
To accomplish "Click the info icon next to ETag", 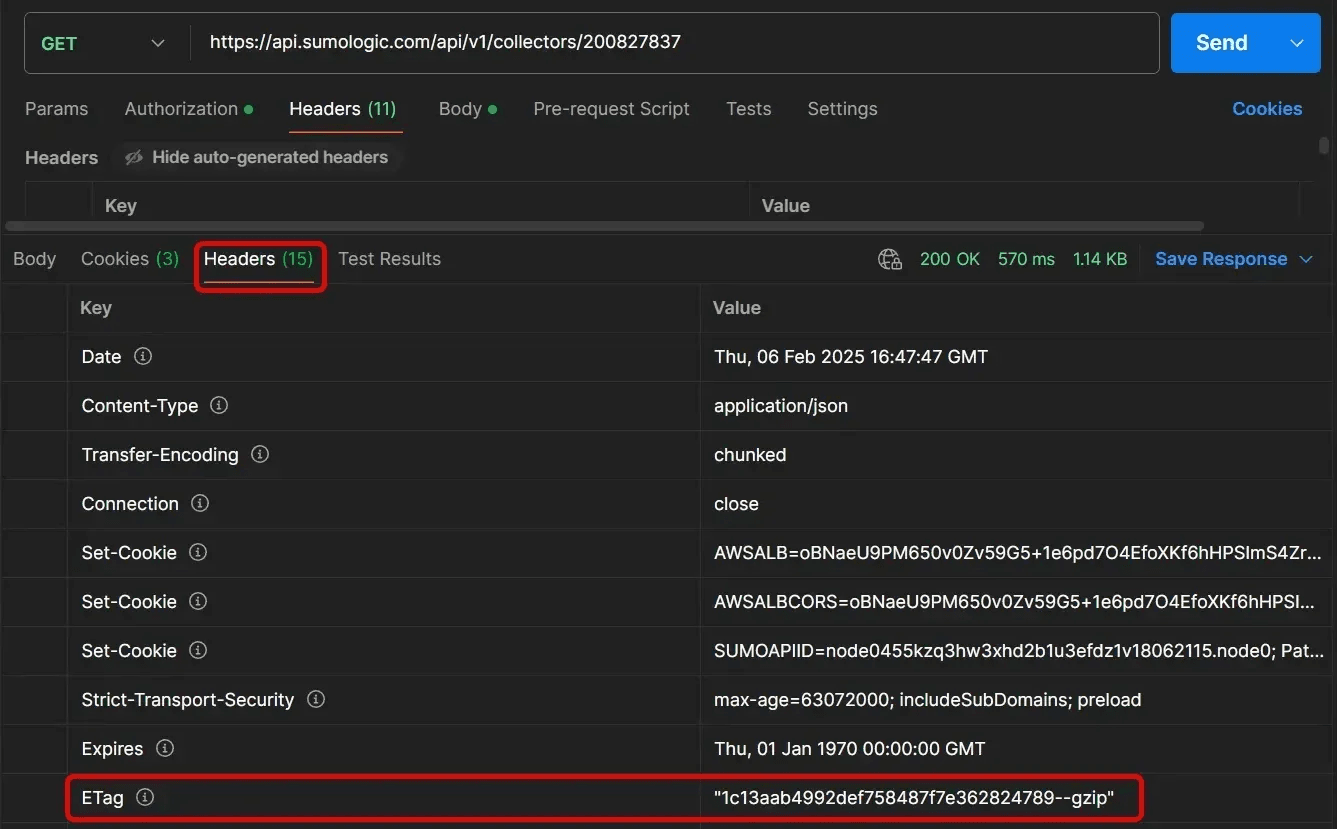I will 145,798.
